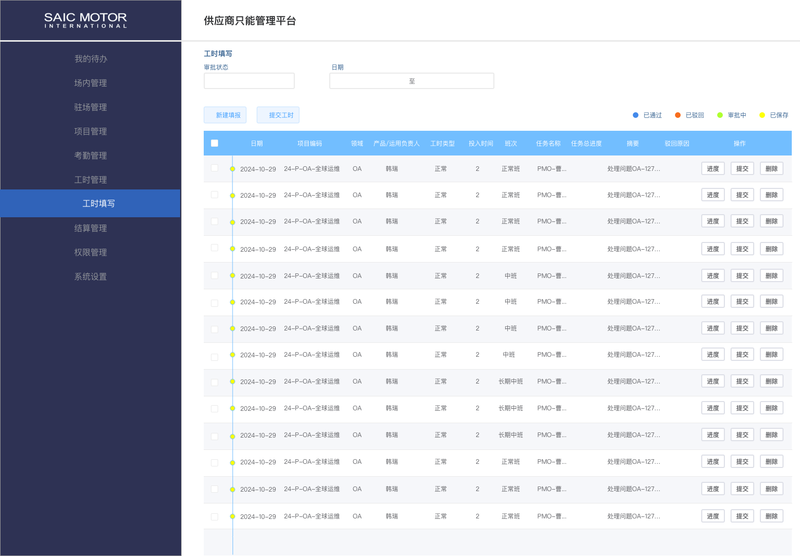The width and height of the screenshot is (800, 556).
Task: Click the SAIC MOTOR International logo
Action: coord(85,20)
